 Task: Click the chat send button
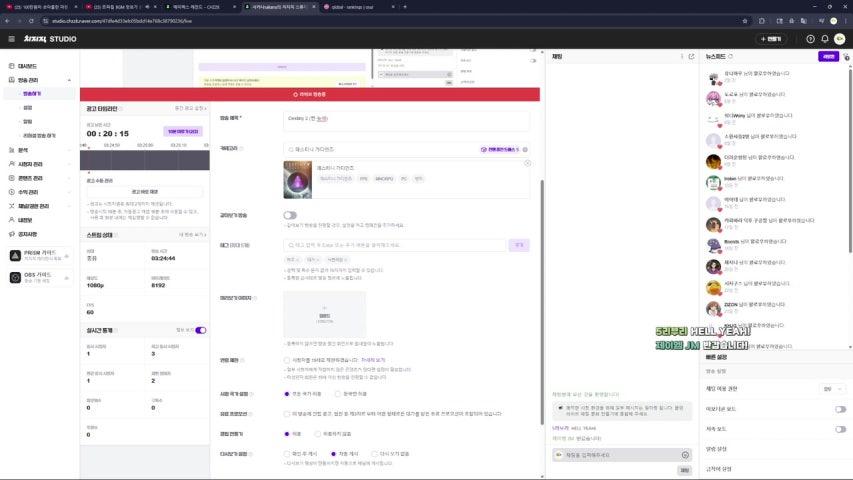[x=684, y=470]
